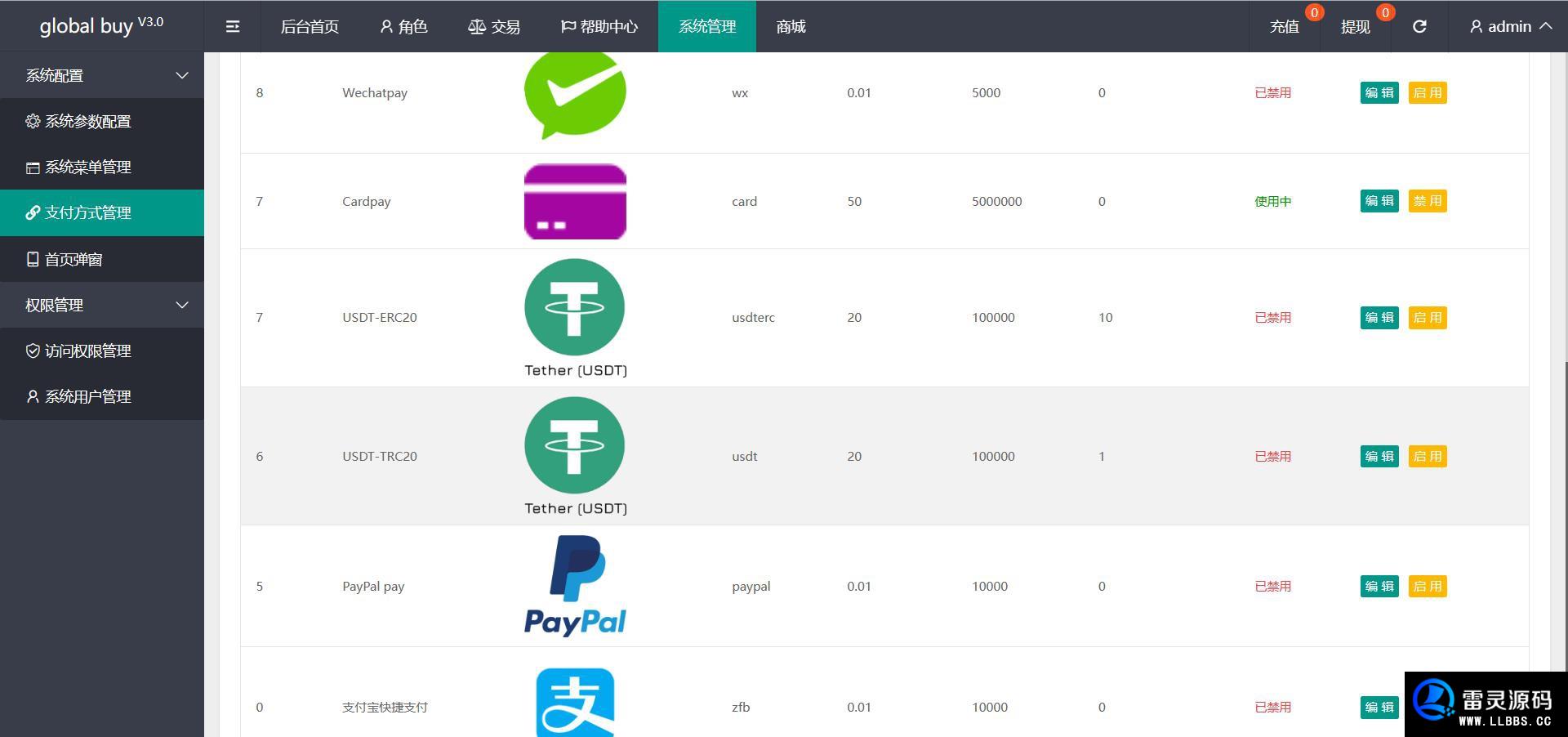
Task: Click the Cardpay purple card logo
Action: click(575, 201)
